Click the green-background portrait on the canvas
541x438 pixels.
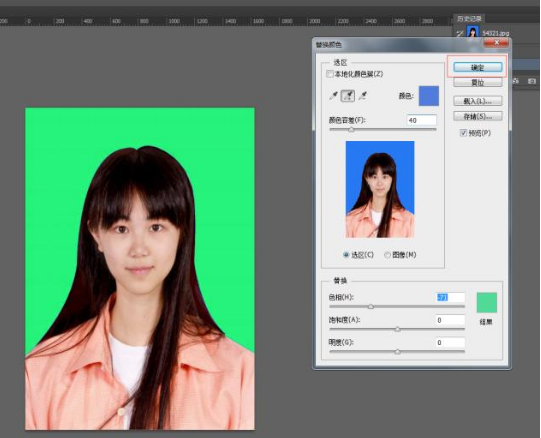tap(140, 269)
